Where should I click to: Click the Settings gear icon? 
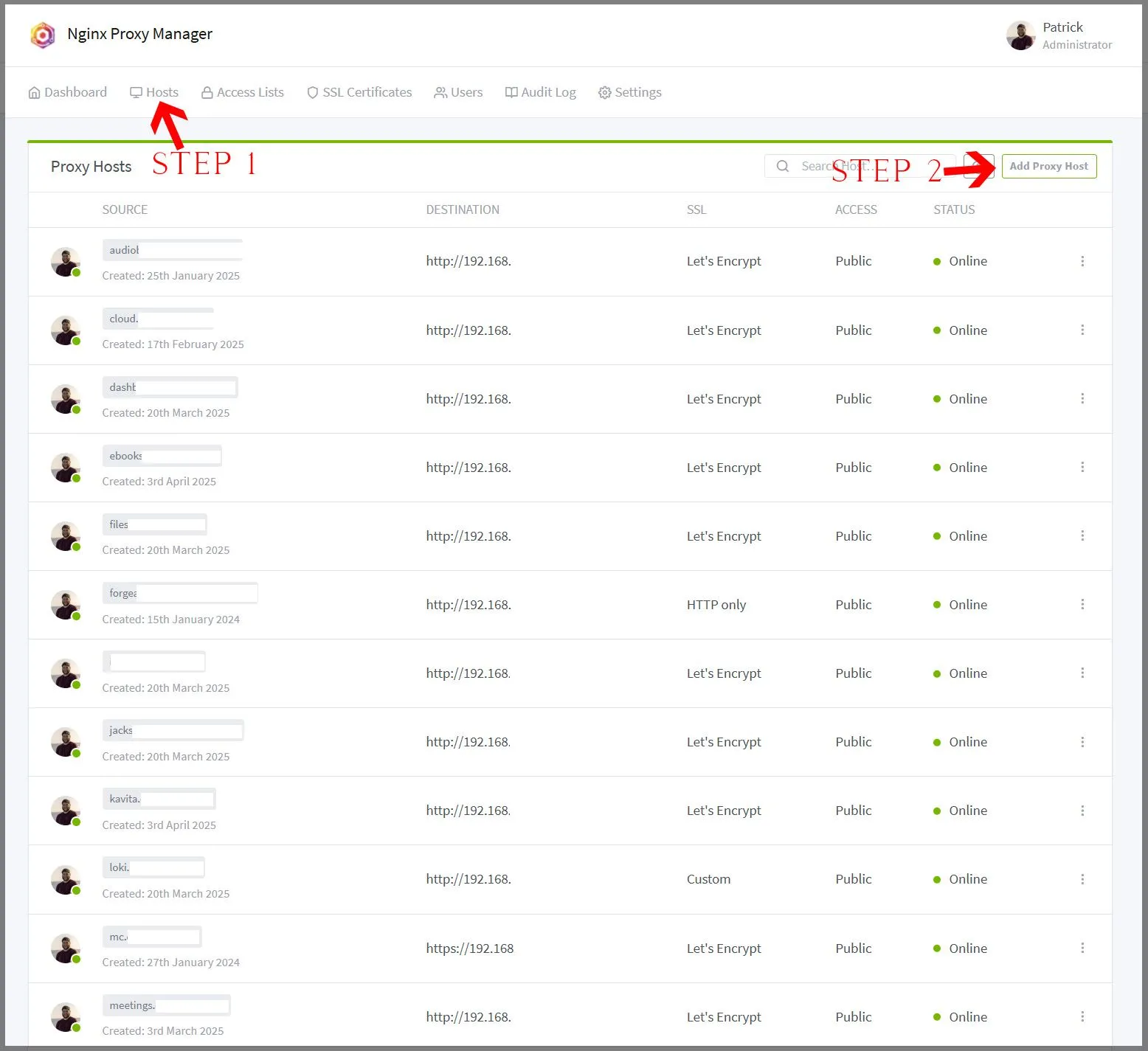pyautogui.click(x=605, y=91)
